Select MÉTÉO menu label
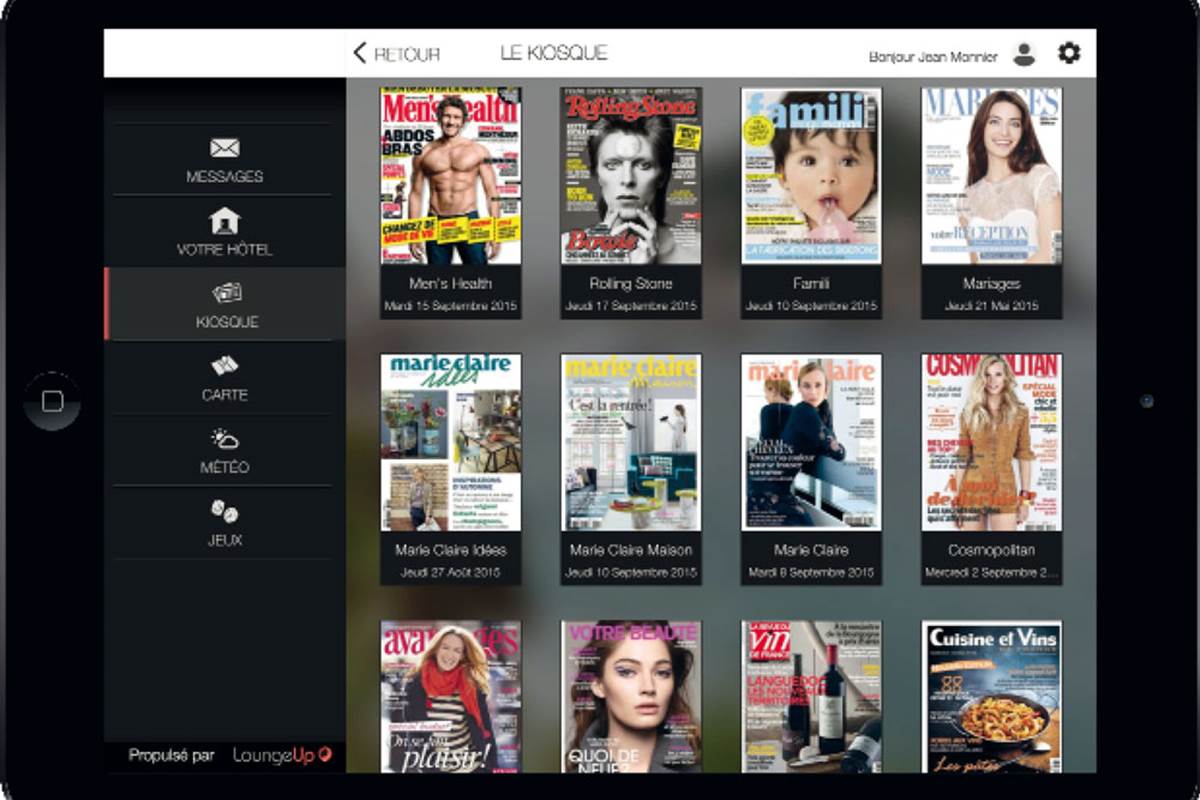Viewport: 1200px width, 800px height. 225,467
